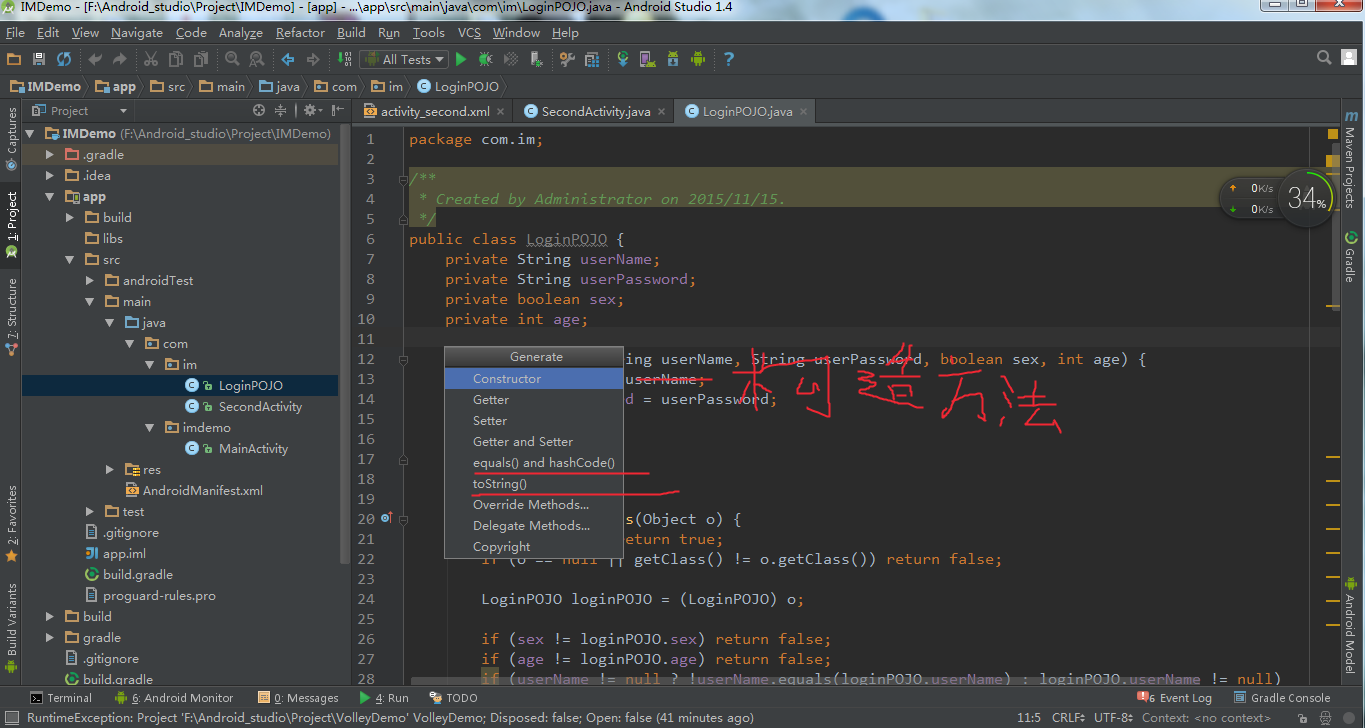
Task: Open the Project panel gear settings
Action: (311, 111)
